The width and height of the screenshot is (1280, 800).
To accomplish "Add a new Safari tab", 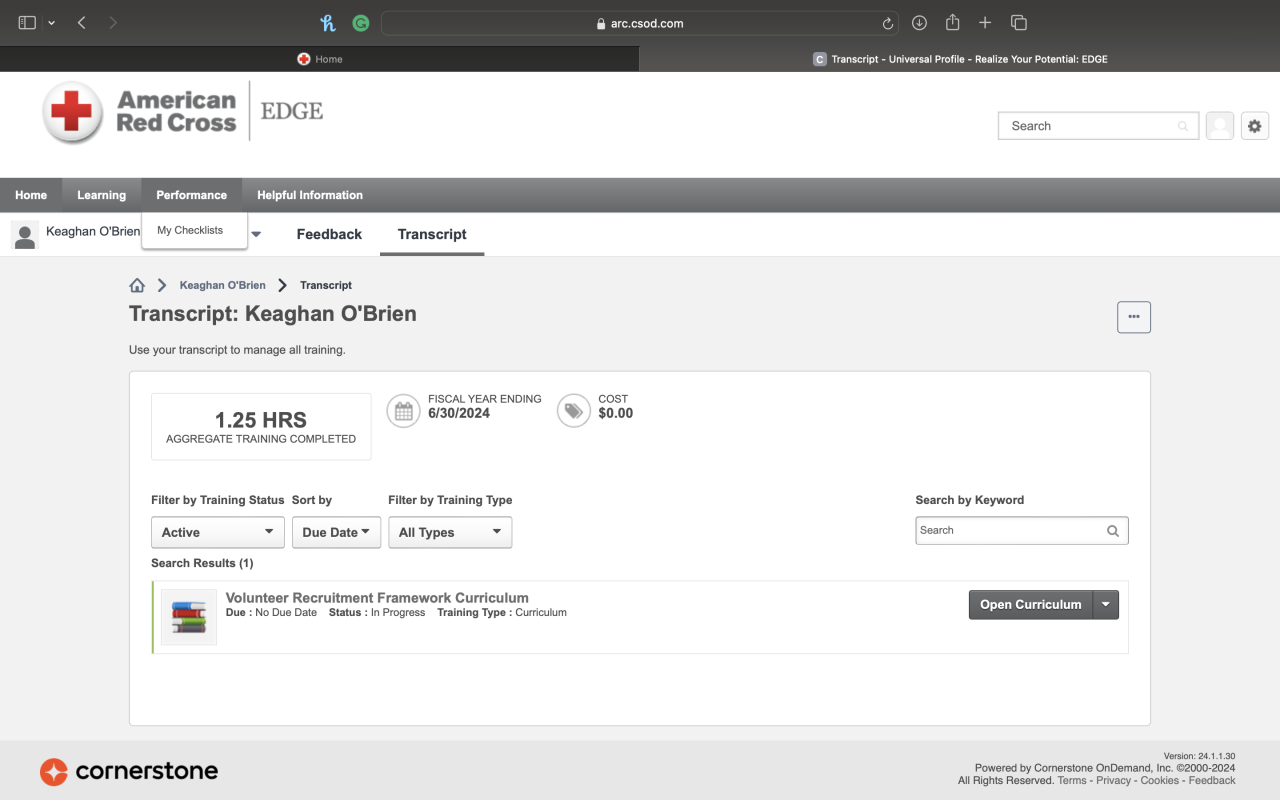I will [x=985, y=23].
